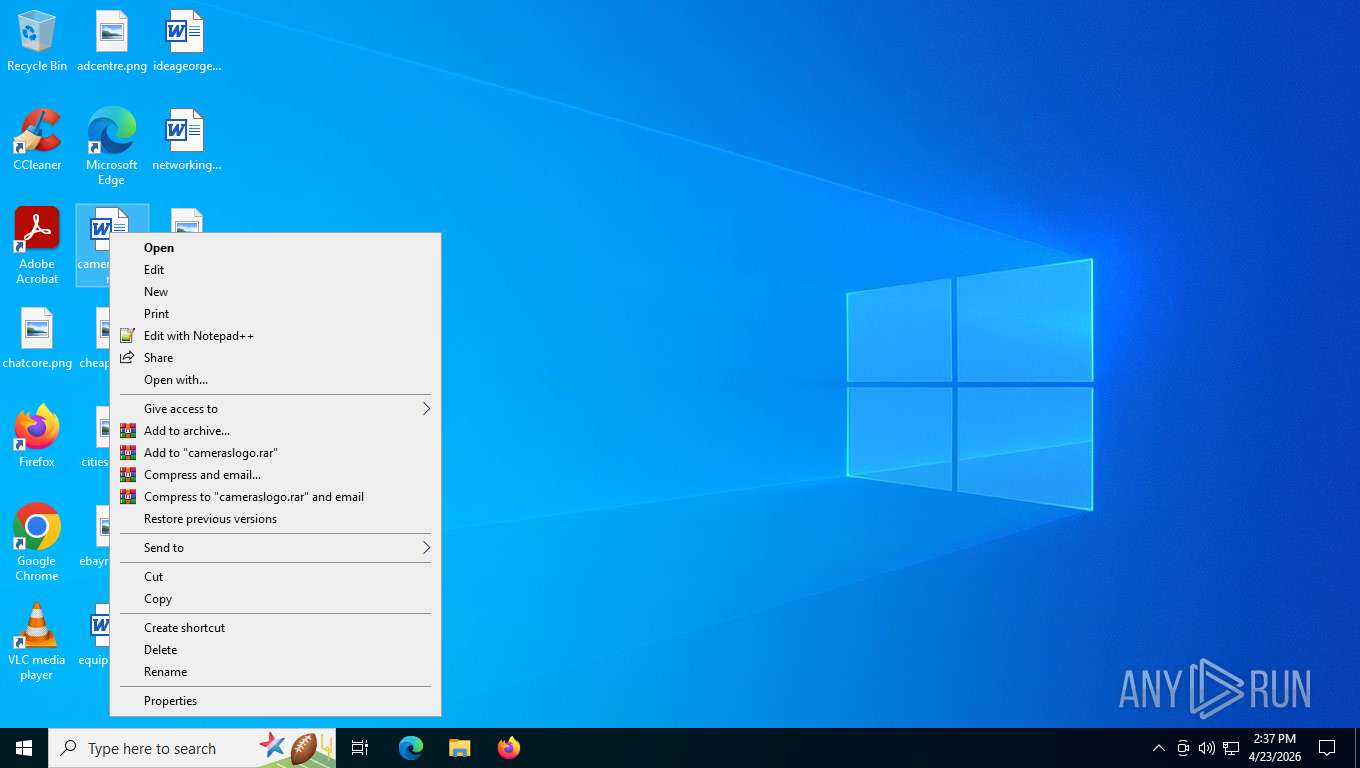The height and width of the screenshot is (768, 1360).
Task: Open the Recycle Bin icon
Action: pyautogui.click(x=37, y=41)
